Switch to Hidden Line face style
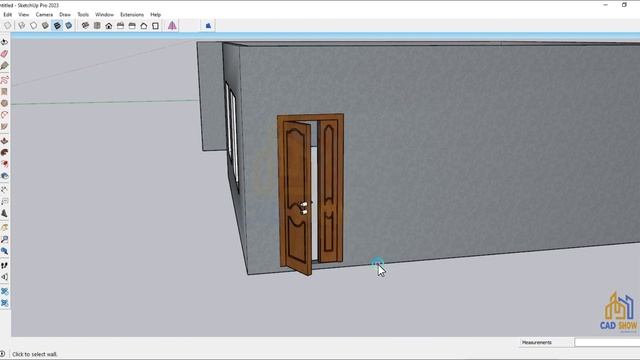Image resolution: width=640 pixels, height=360 pixels. [x=33, y=26]
